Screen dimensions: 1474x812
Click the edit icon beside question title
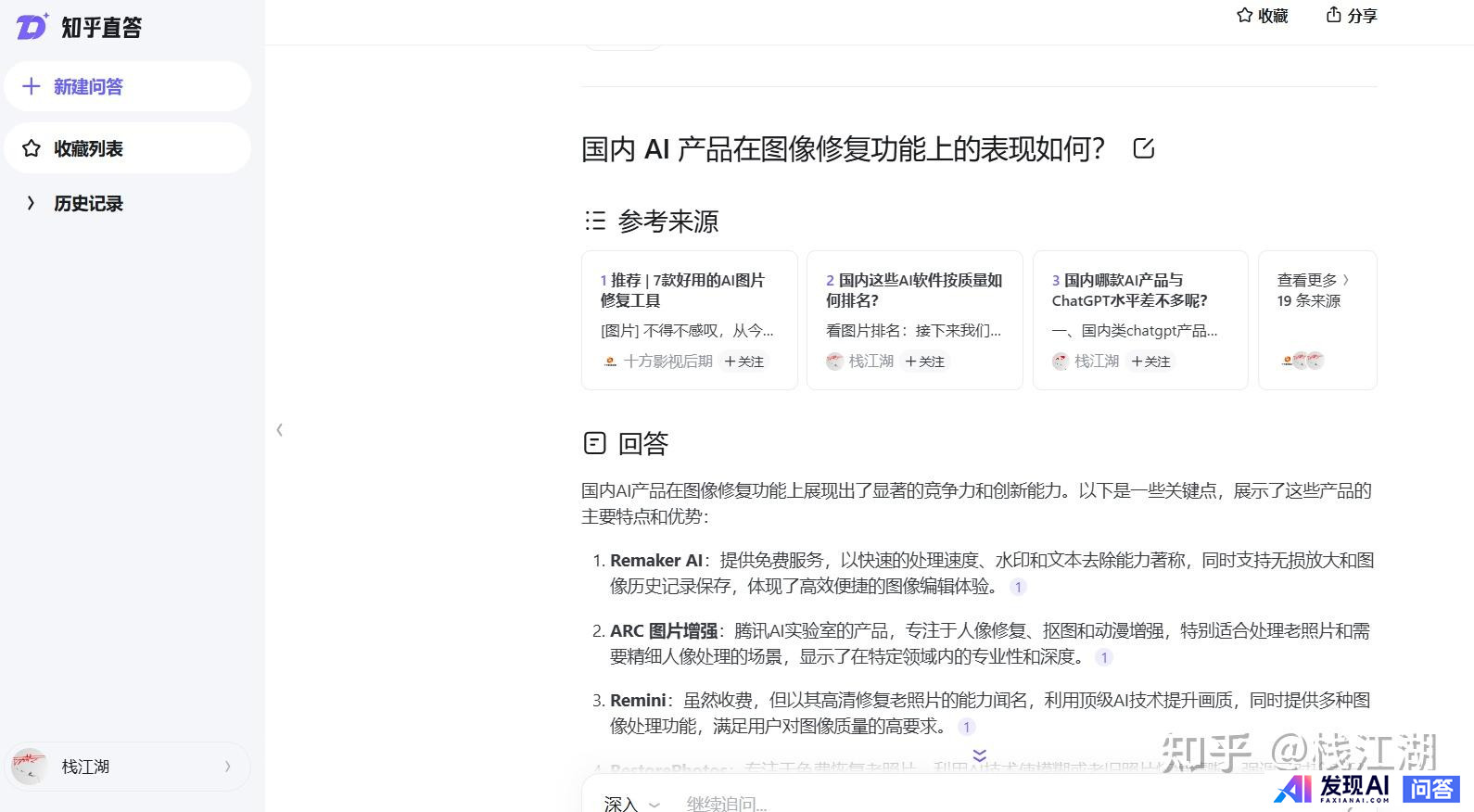1143,148
